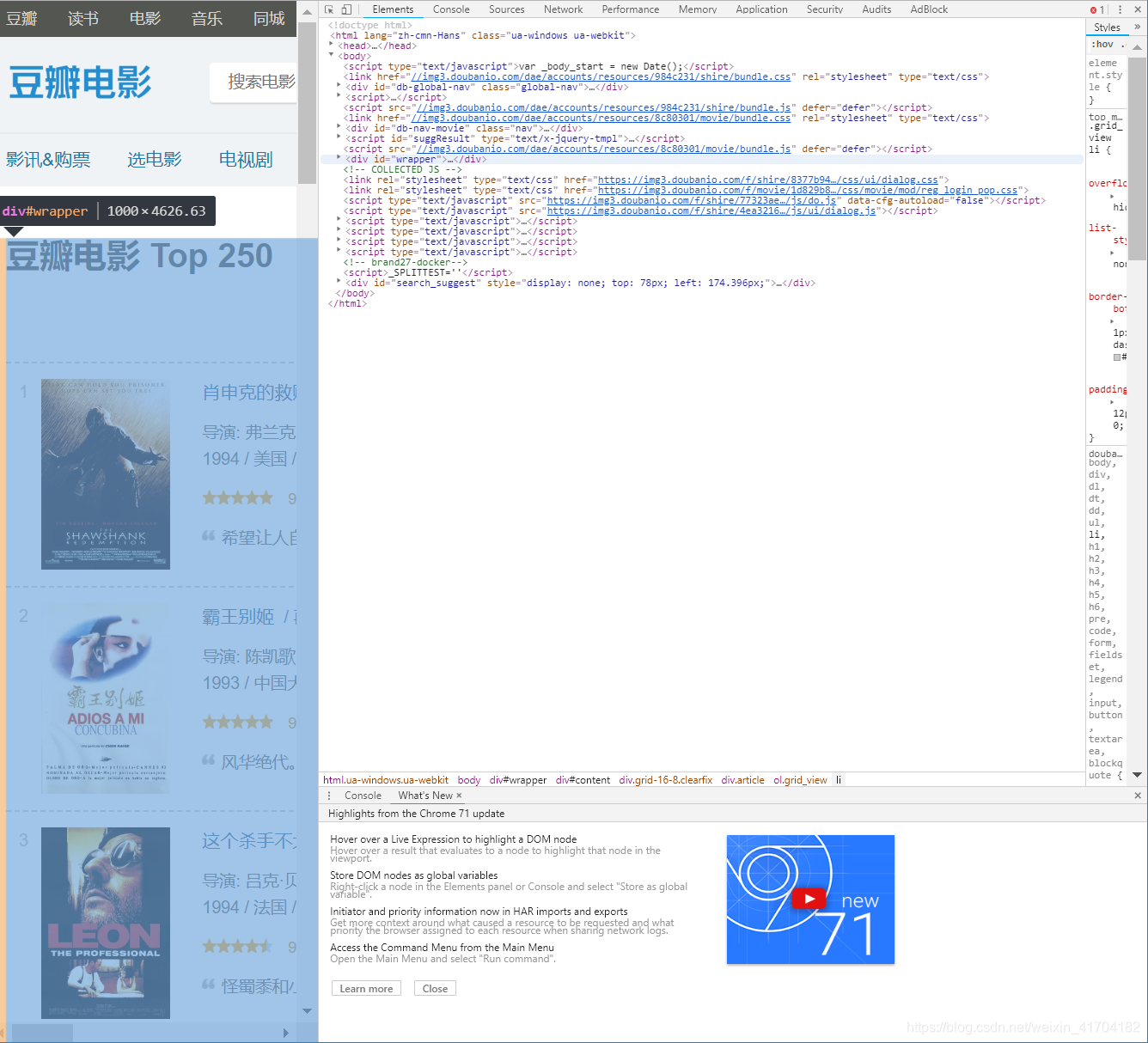Open the 影讯&购票 menu item
Viewport: 1148px width, 1043px height.
(48, 159)
